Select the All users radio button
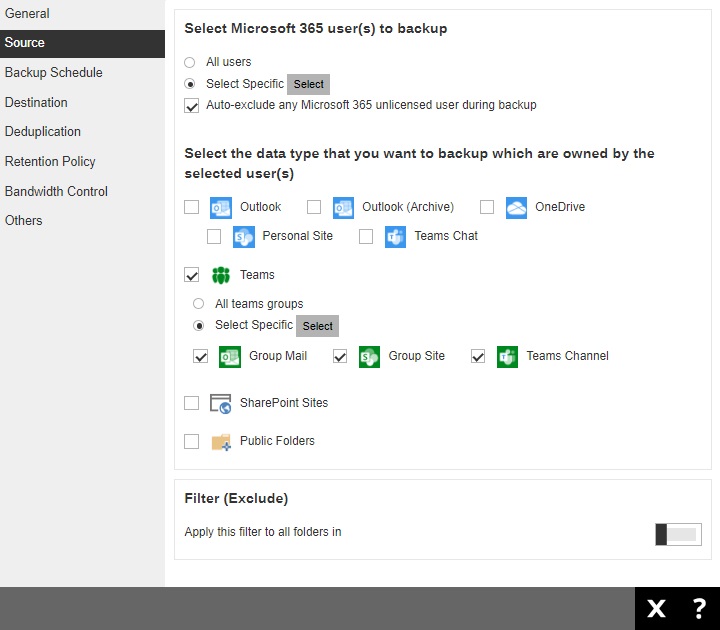Image resolution: width=720 pixels, height=630 pixels. [190, 62]
